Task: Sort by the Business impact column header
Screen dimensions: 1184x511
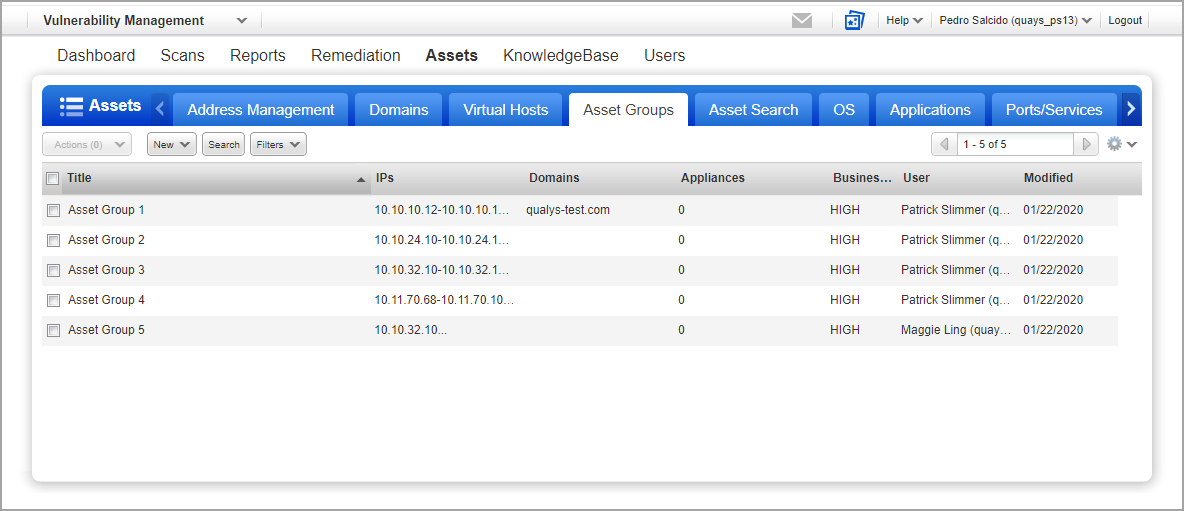Action: (862, 179)
